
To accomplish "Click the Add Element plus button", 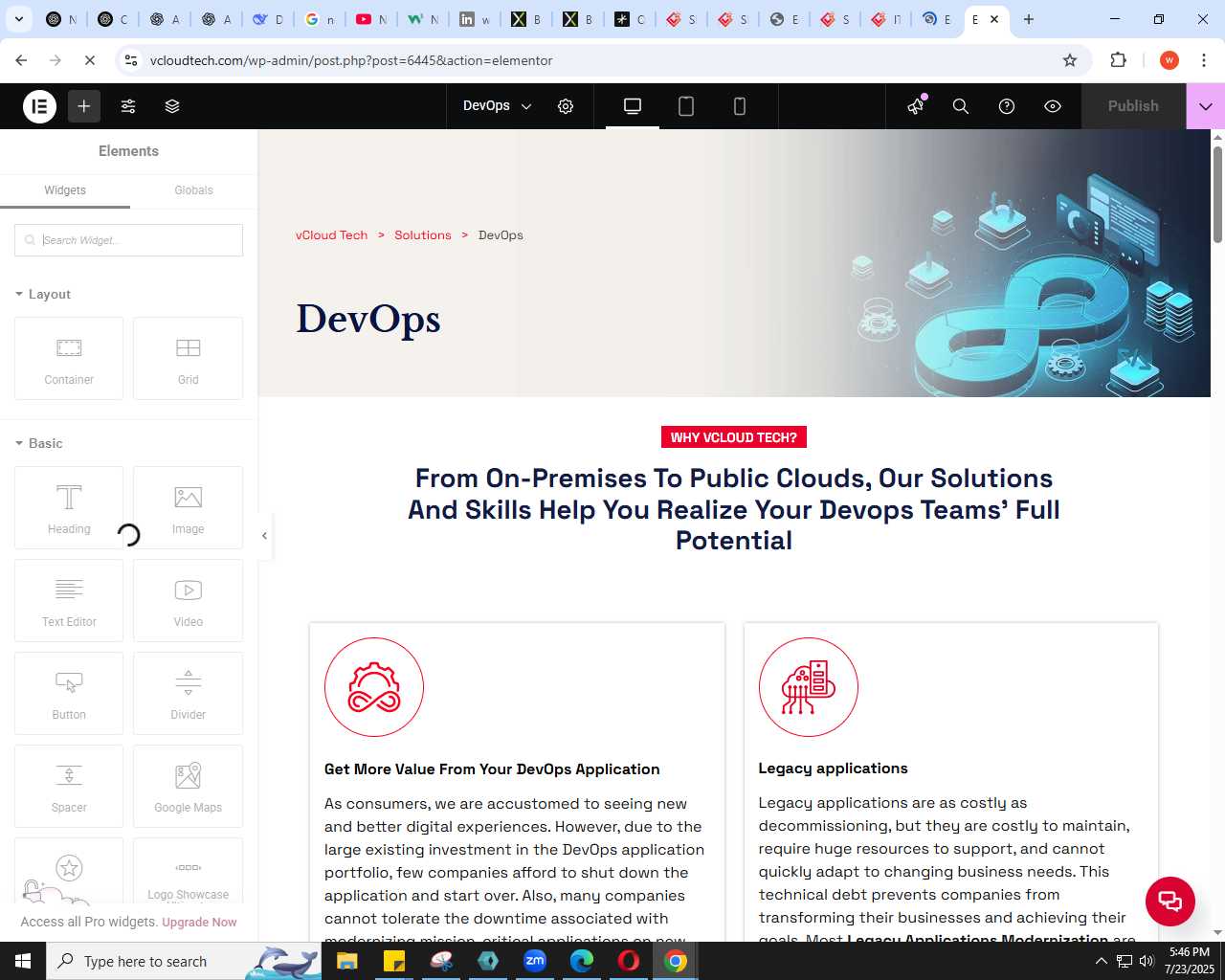I will (x=84, y=106).
